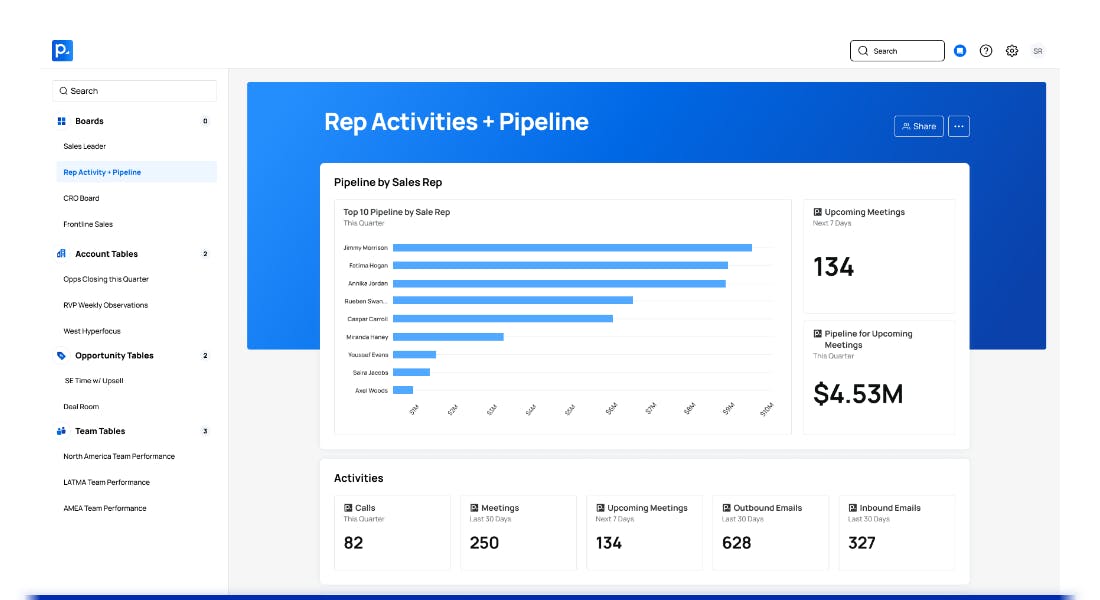Open the SR user avatar

click(1038, 51)
